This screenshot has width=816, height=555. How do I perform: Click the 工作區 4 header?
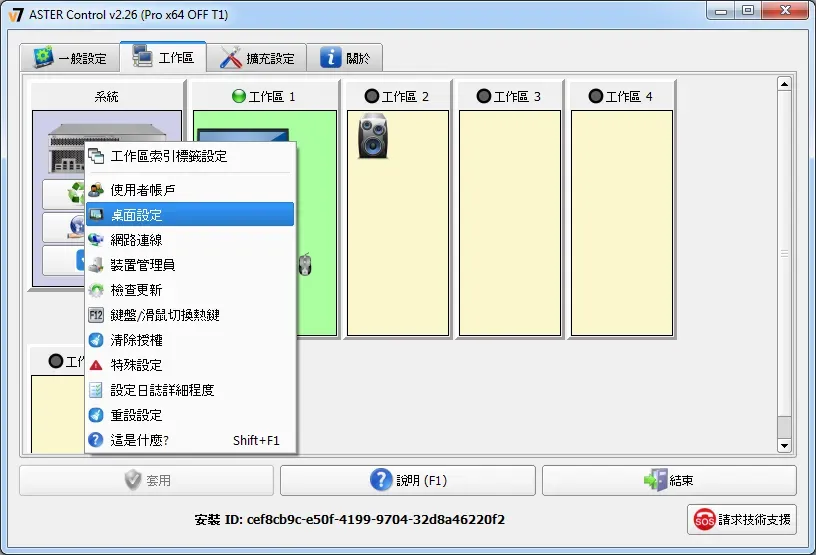pyautogui.click(x=622, y=96)
